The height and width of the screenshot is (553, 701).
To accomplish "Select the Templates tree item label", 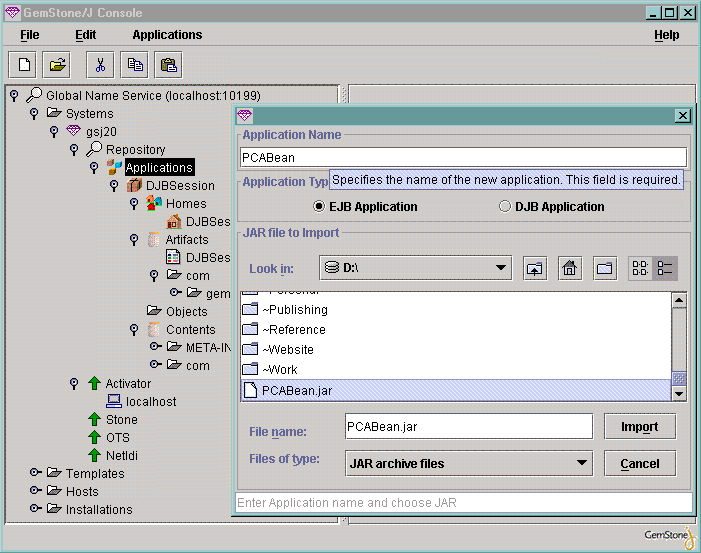I will coord(95,473).
